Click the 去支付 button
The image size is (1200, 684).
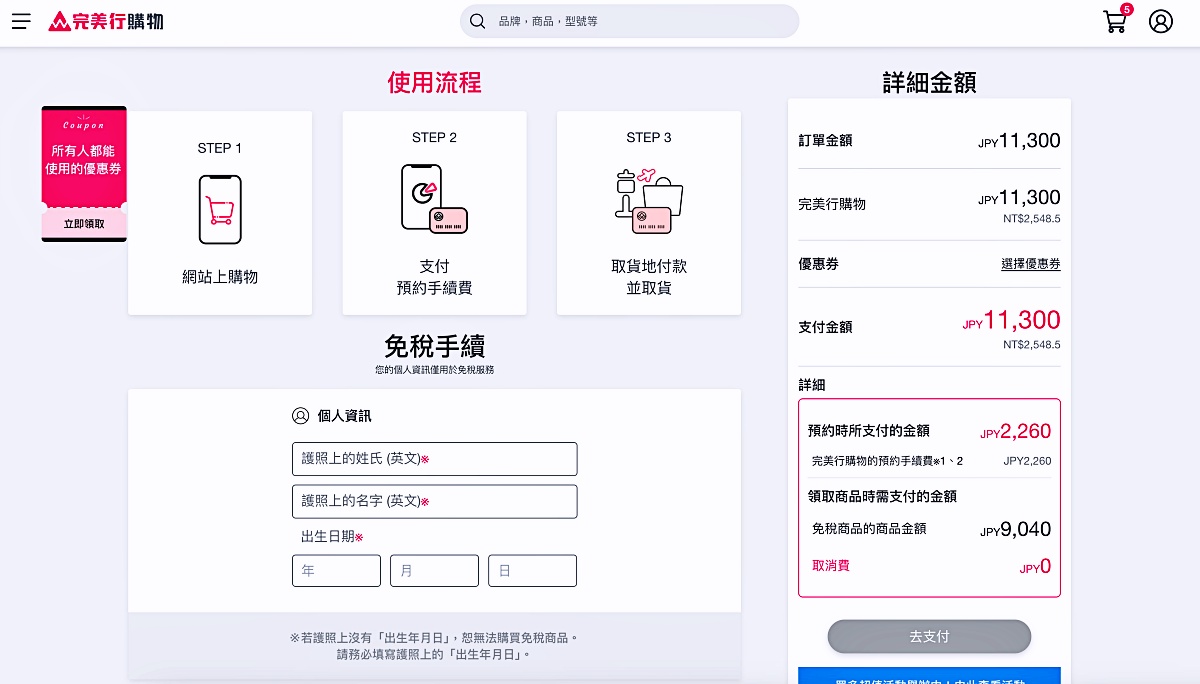pyautogui.click(x=929, y=636)
